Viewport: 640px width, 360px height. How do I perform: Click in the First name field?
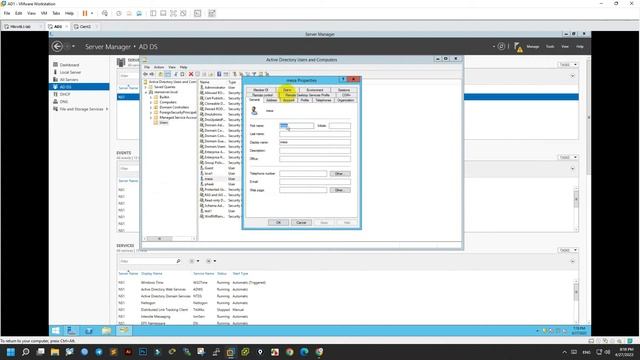[296, 126]
